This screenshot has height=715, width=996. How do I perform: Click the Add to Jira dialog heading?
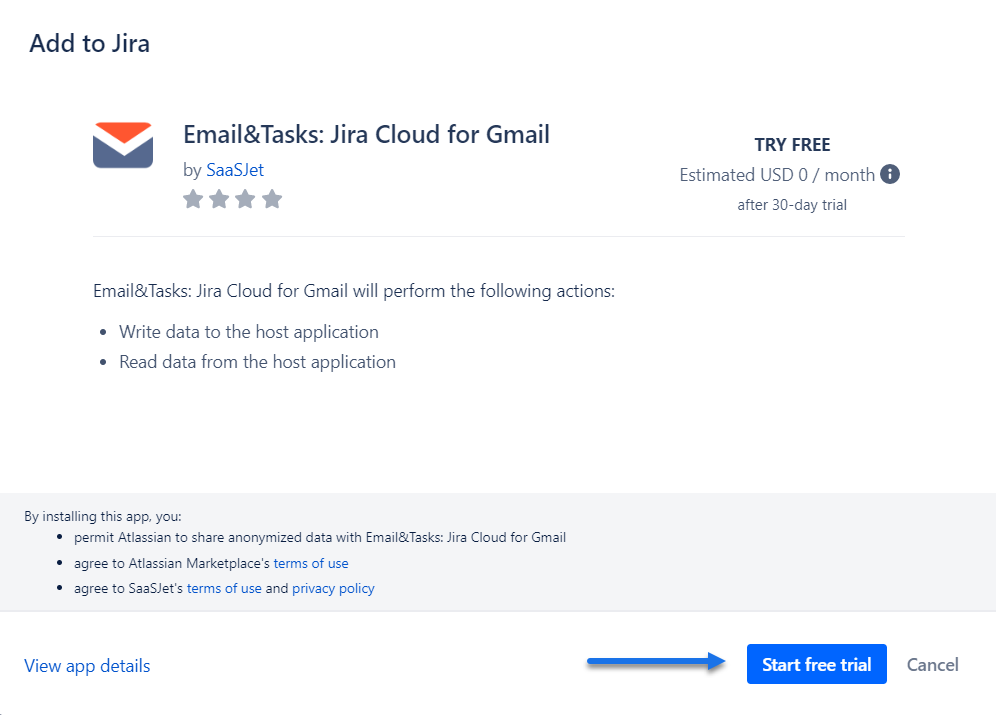click(90, 44)
